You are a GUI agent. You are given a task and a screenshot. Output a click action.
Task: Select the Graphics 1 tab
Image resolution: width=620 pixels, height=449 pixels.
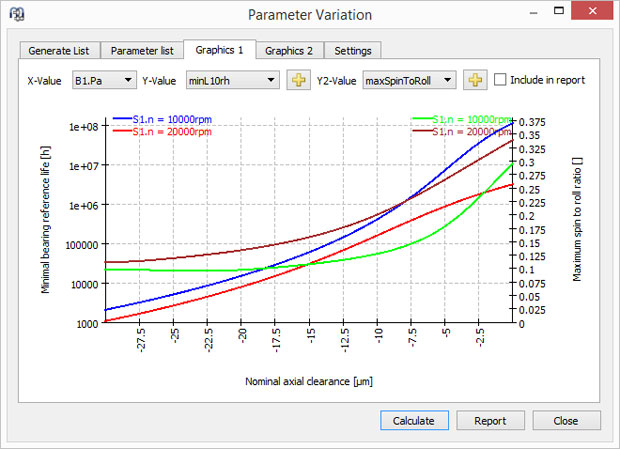tap(219, 50)
